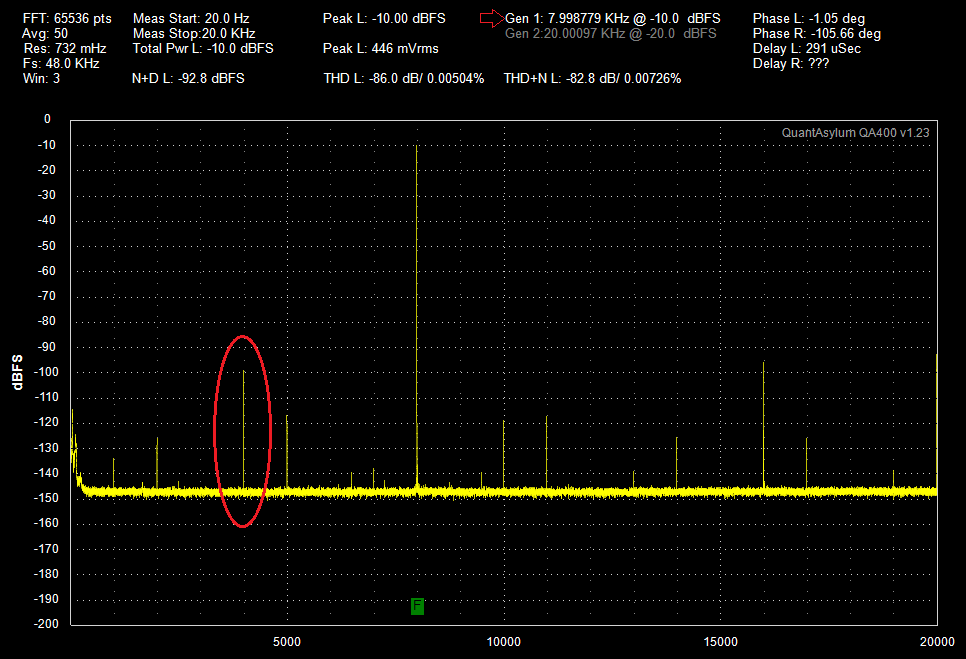The image size is (966, 659).
Task: Click the 10000 frequency axis label
Action: click(503, 641)
